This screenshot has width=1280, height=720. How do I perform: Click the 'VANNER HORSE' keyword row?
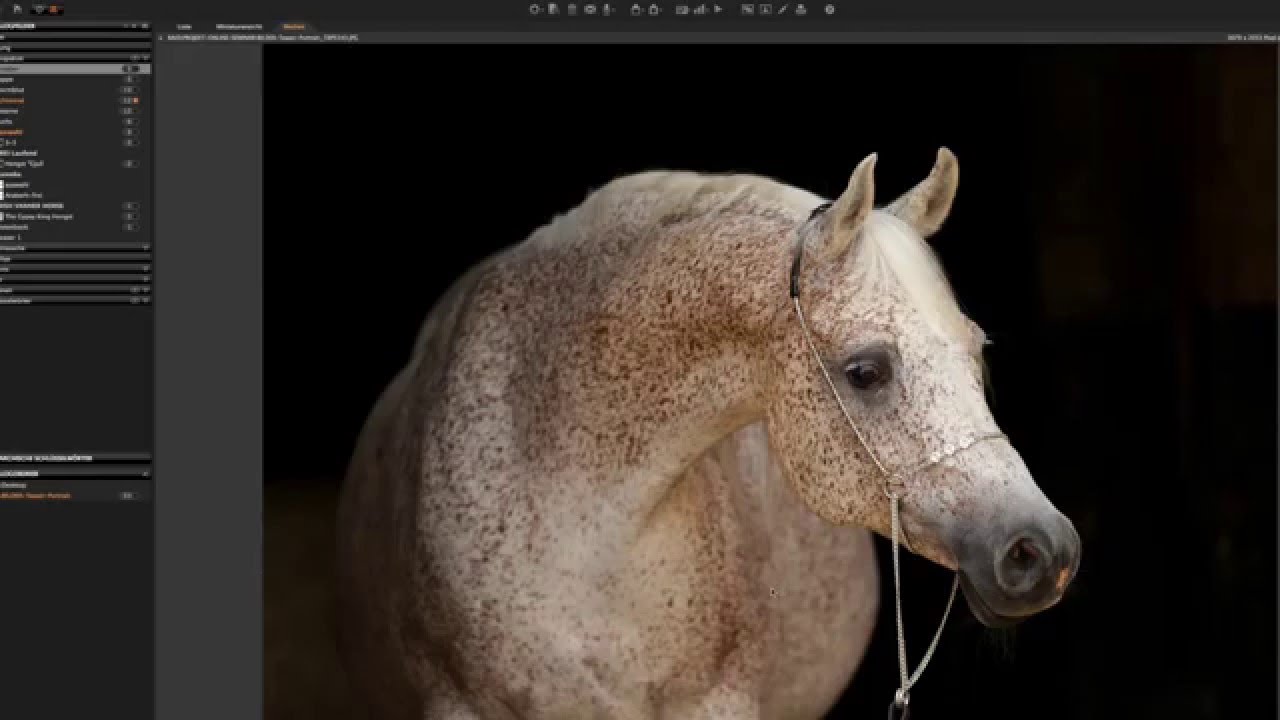click(x=75, y=206)
